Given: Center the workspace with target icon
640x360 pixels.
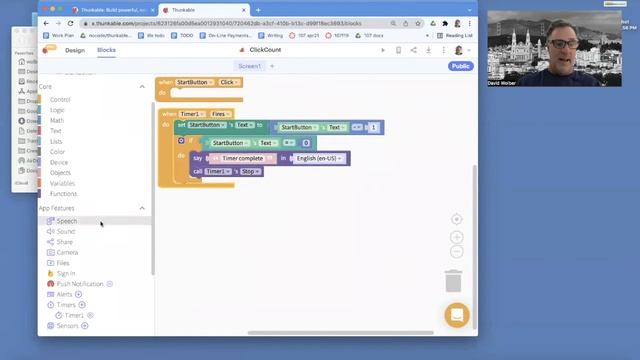Looking at the screenshot, I should [457, 219].
